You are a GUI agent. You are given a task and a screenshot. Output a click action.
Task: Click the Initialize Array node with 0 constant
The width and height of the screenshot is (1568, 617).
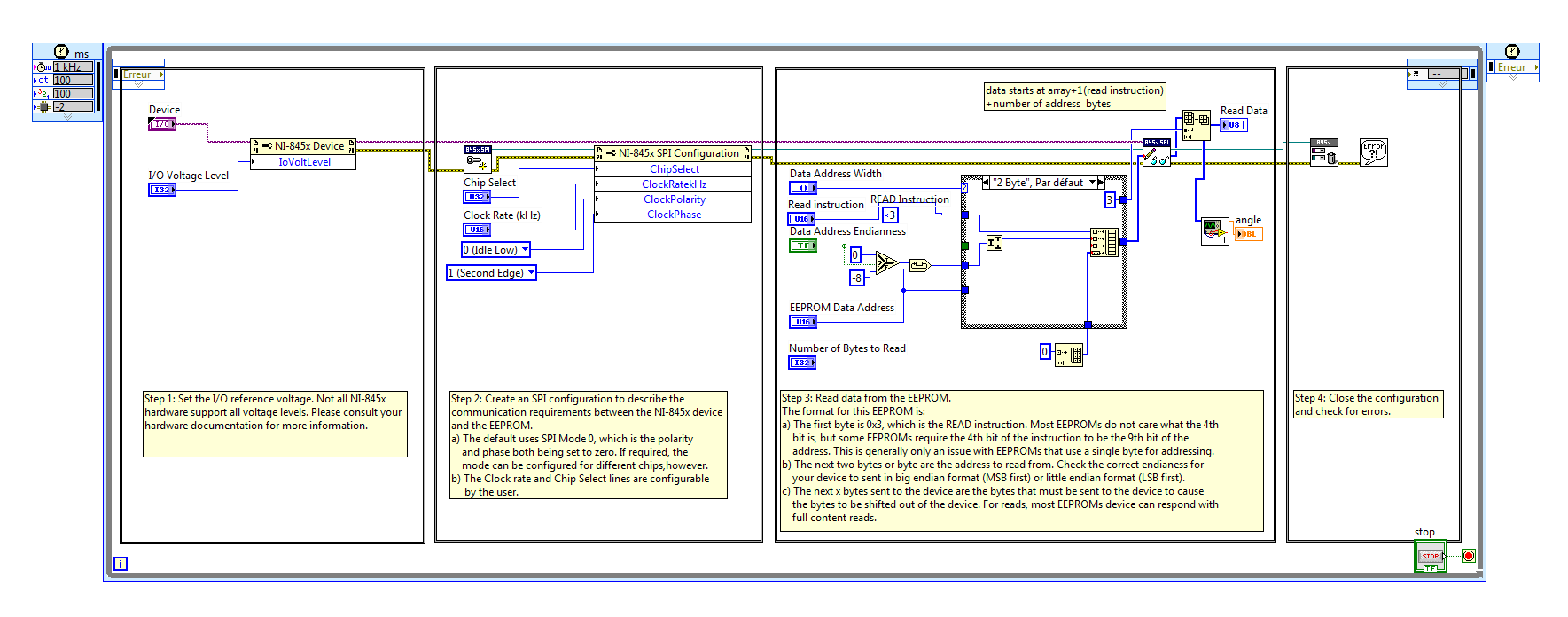(x=1069, y=355)
